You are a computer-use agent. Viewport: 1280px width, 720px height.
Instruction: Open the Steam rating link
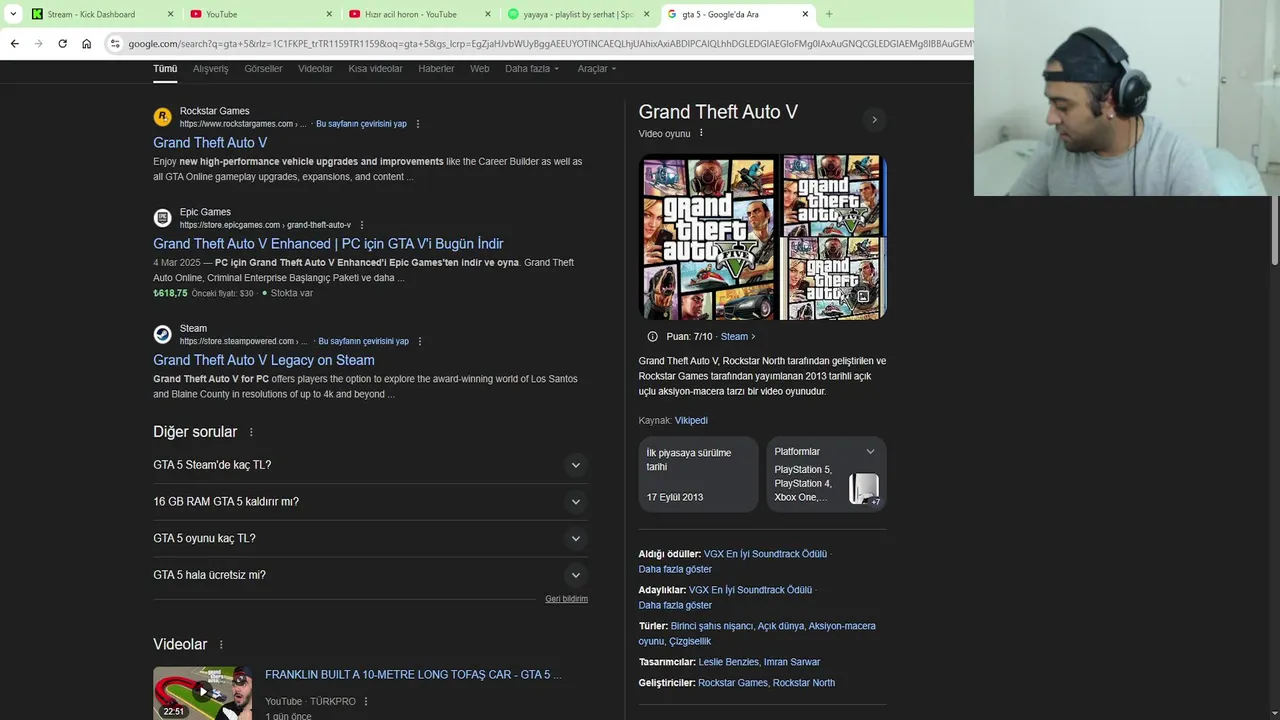pos(738,337)
